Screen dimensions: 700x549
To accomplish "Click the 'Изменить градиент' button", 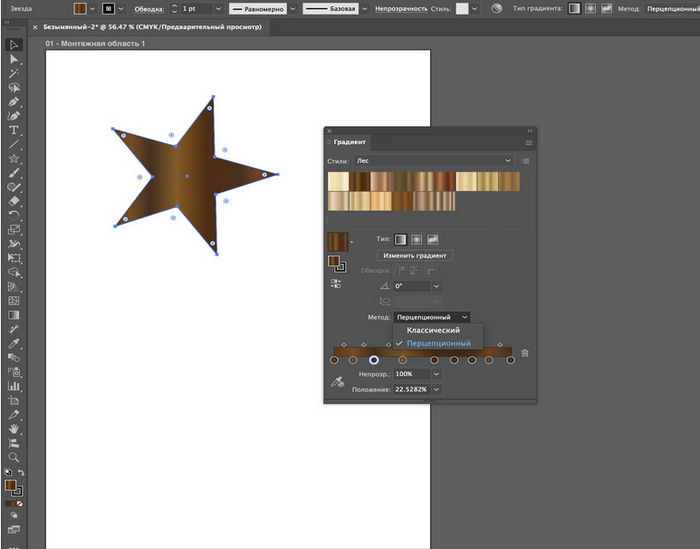I will [413, 256].
